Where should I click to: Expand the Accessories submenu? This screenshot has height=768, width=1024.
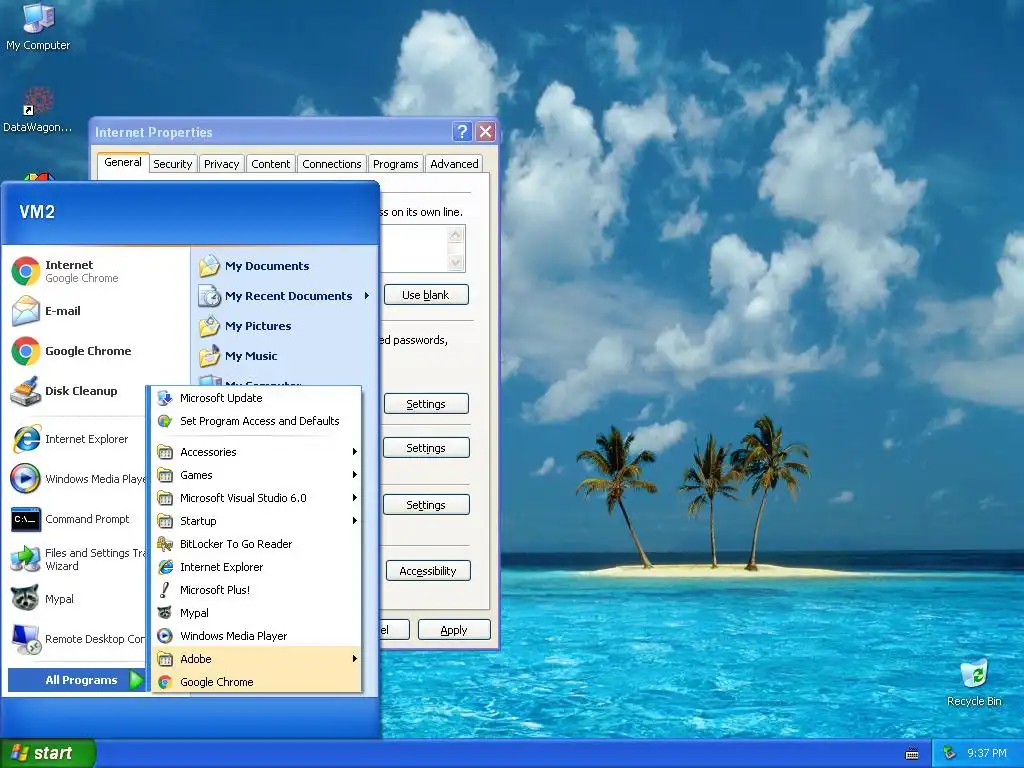click(x=257, y=452)
